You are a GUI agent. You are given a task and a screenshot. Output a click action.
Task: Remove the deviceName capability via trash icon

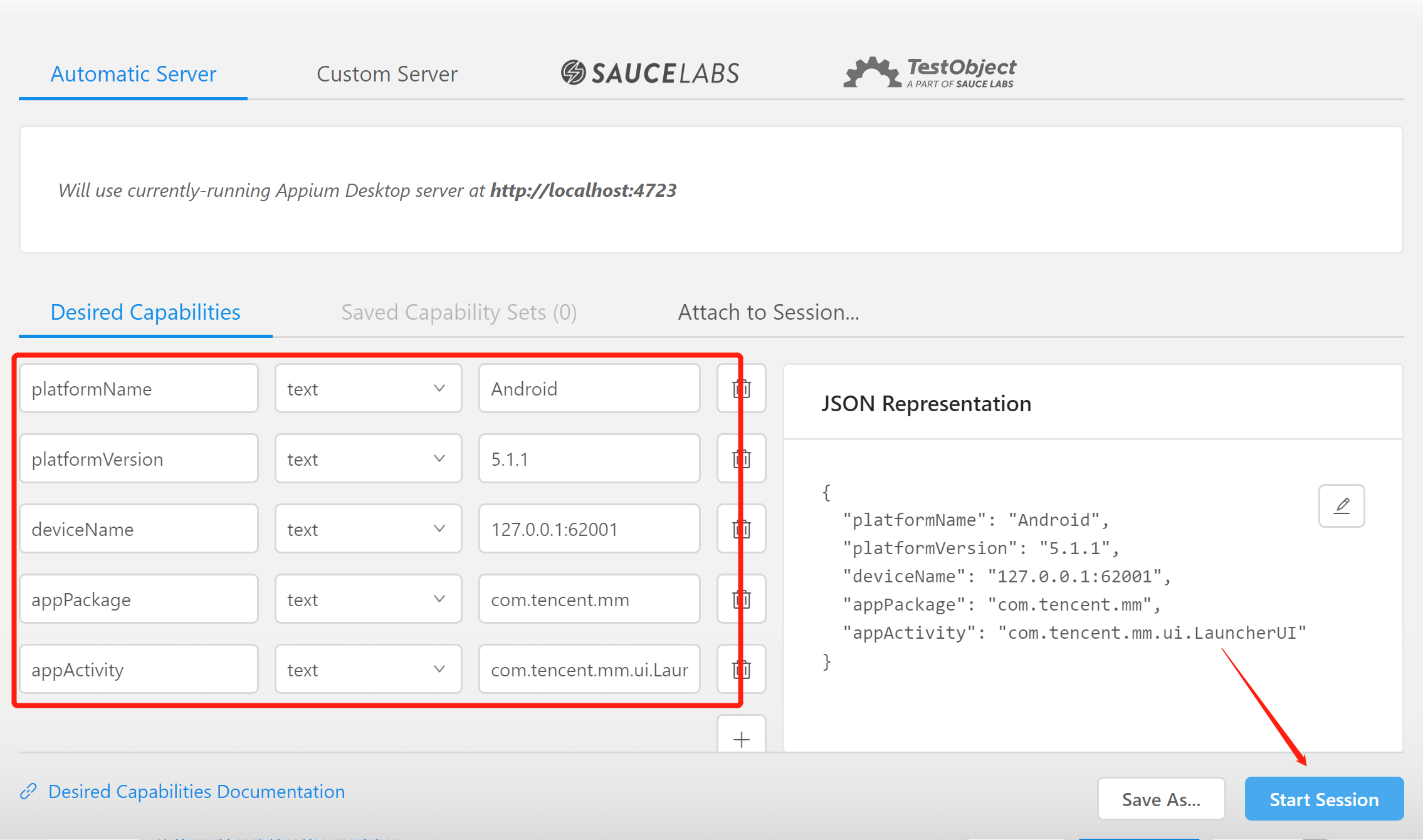(x=742, y=529)
